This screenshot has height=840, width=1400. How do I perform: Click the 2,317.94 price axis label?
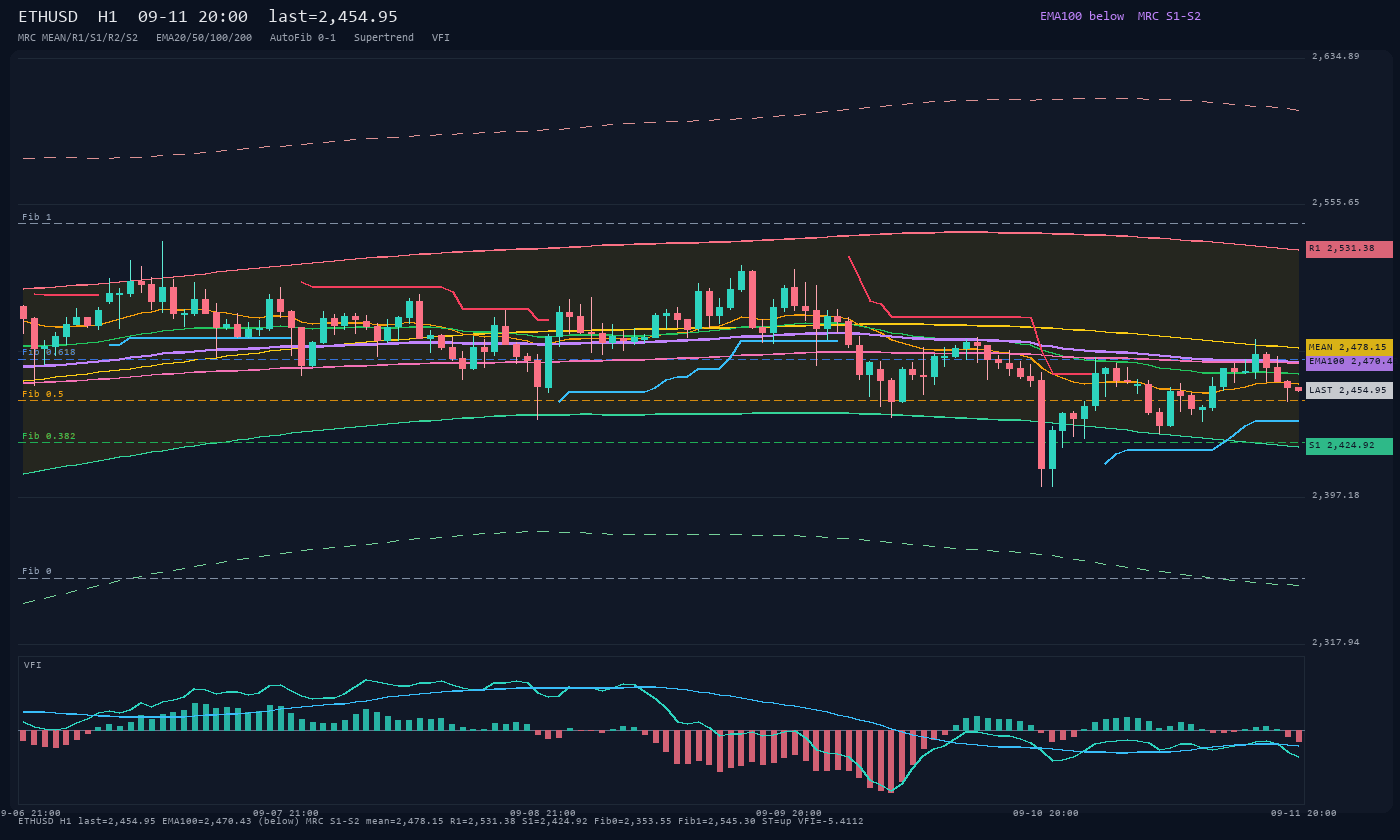[1336, 642]
